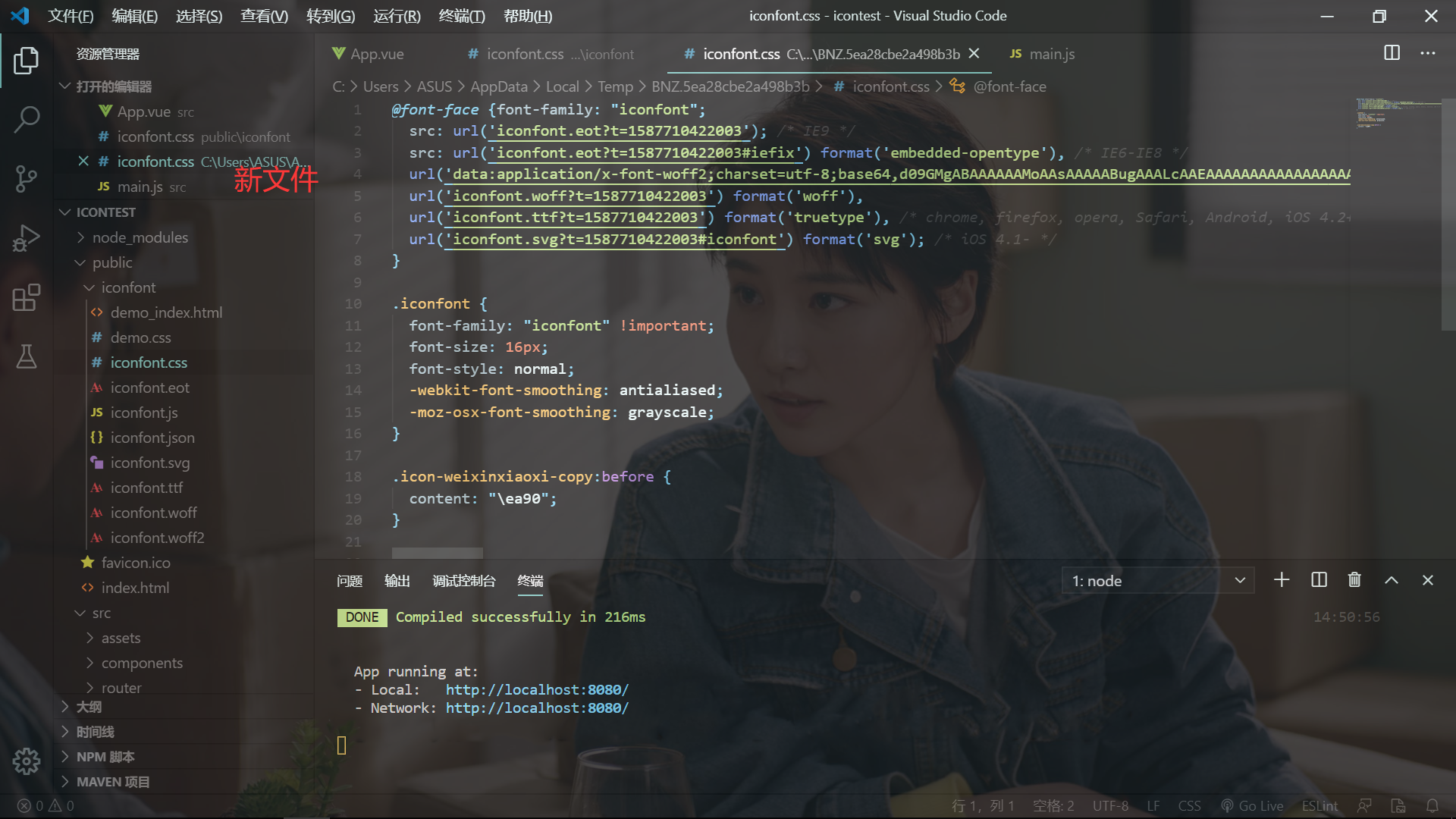The width and height of the screenshot is (1456, 819).
Task: Open the Test flask icon in the activity bar
Action: [x=27, y=356]
